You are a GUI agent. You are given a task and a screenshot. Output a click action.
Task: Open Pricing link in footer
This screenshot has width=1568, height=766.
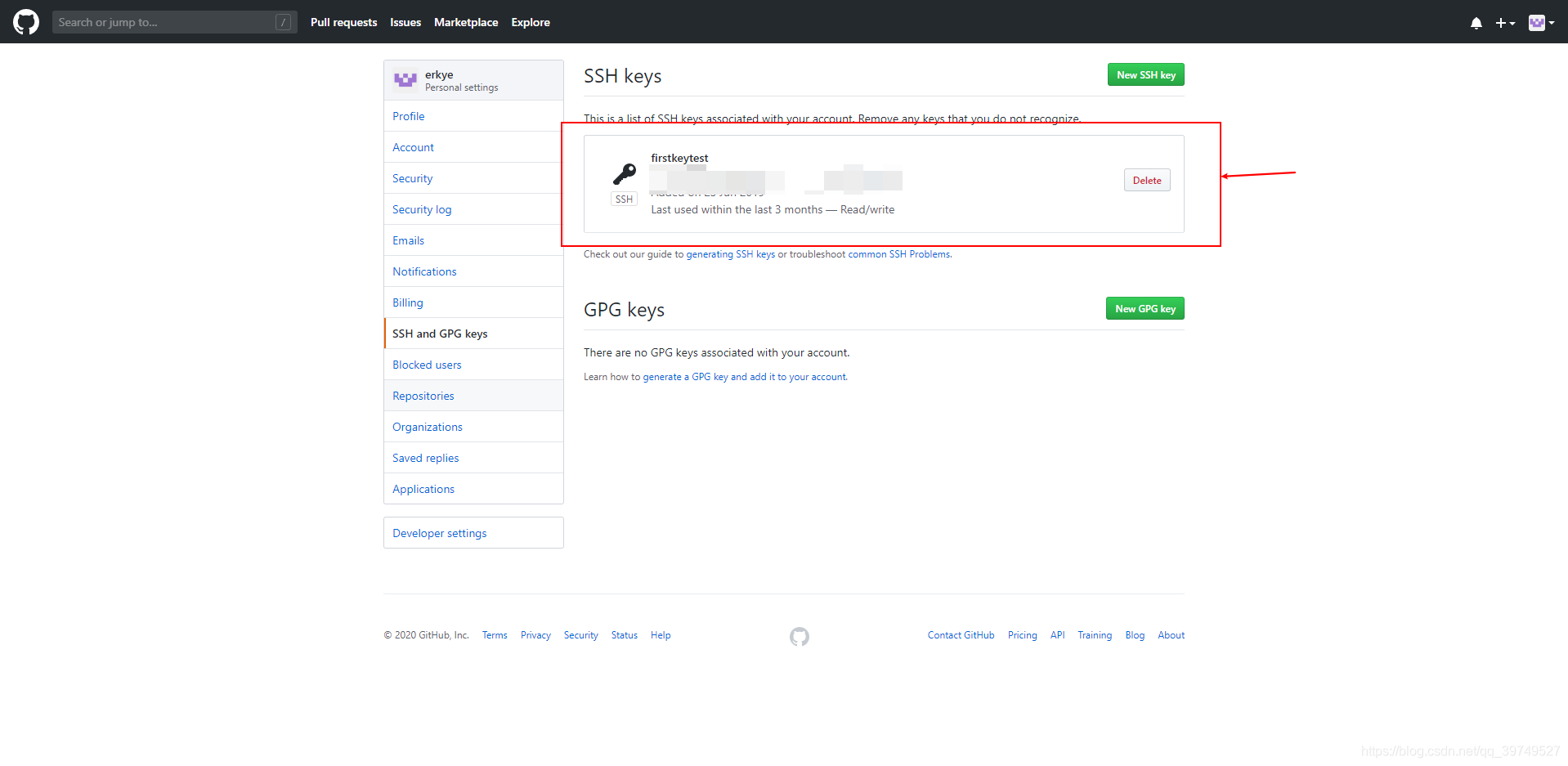pyautogui.click(x=1022, y=635)
